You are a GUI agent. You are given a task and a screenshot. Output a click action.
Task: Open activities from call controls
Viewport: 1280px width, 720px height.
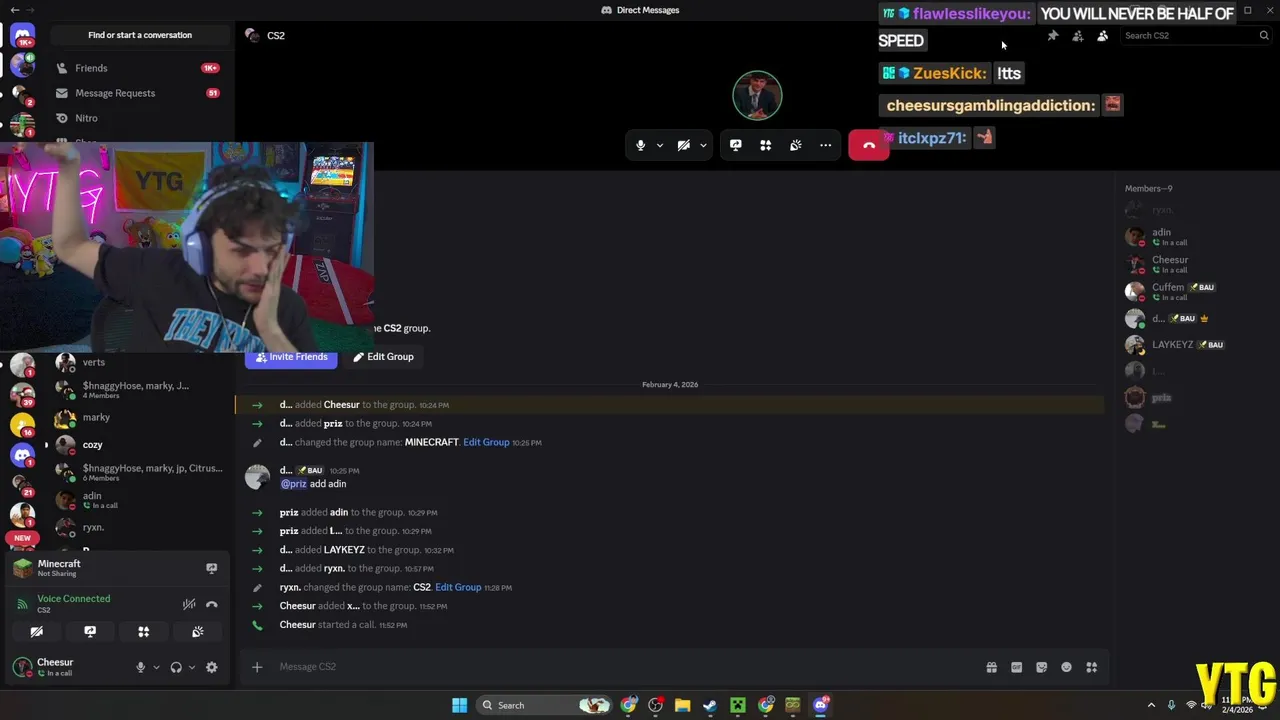[x=766, y=145]
